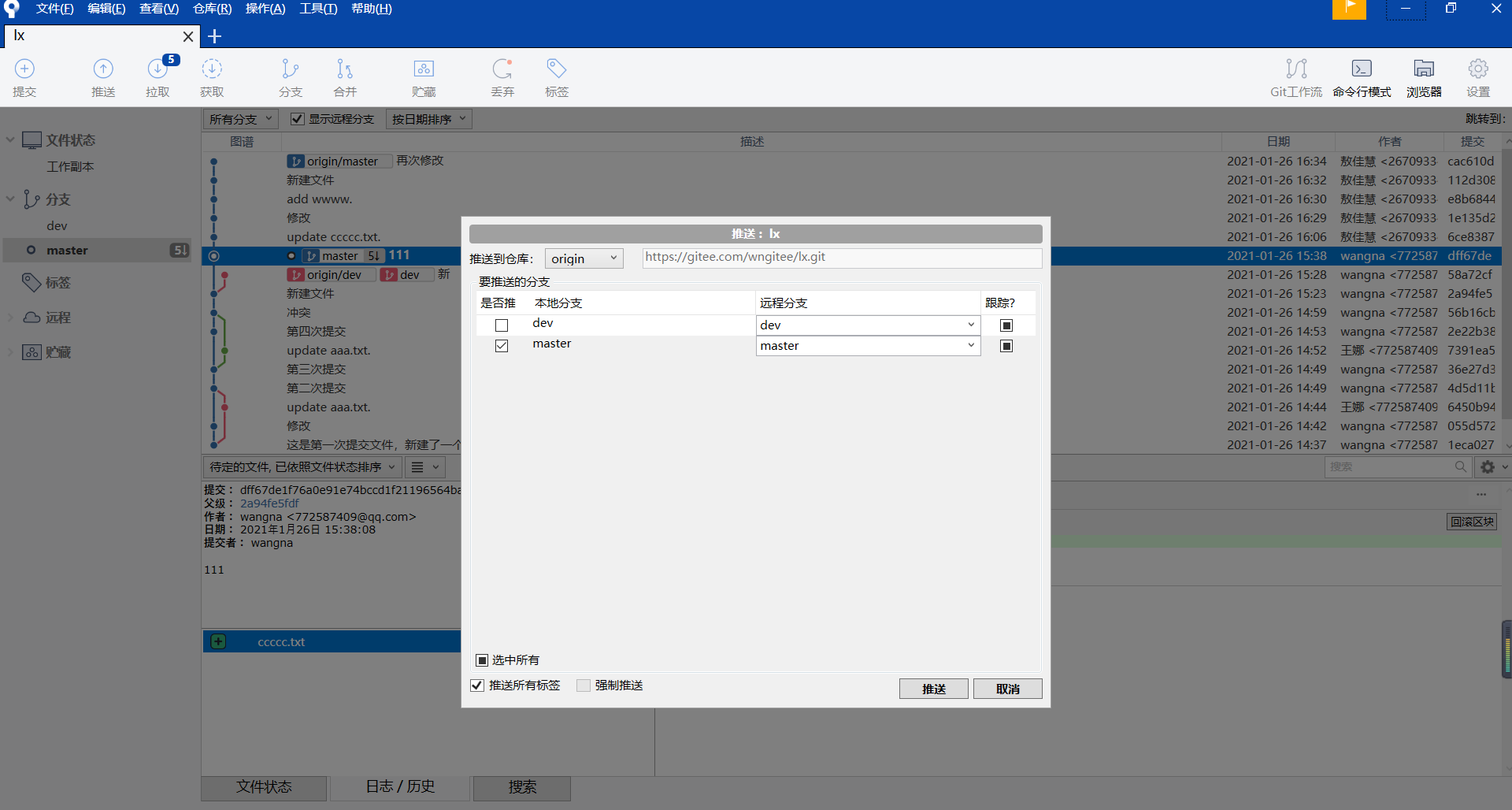Uncheck 推送所有标签 checkbox
The width and height of the screenshot is (1512, 810).
click(x=476, y=686)
